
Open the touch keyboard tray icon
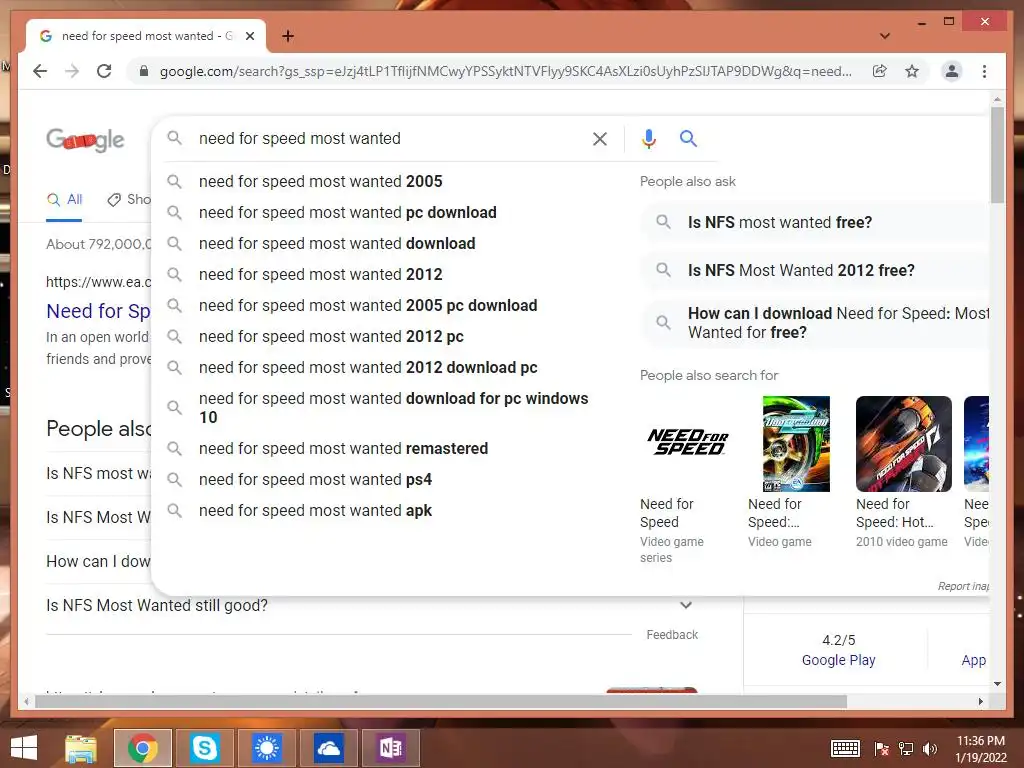[845, 748]
